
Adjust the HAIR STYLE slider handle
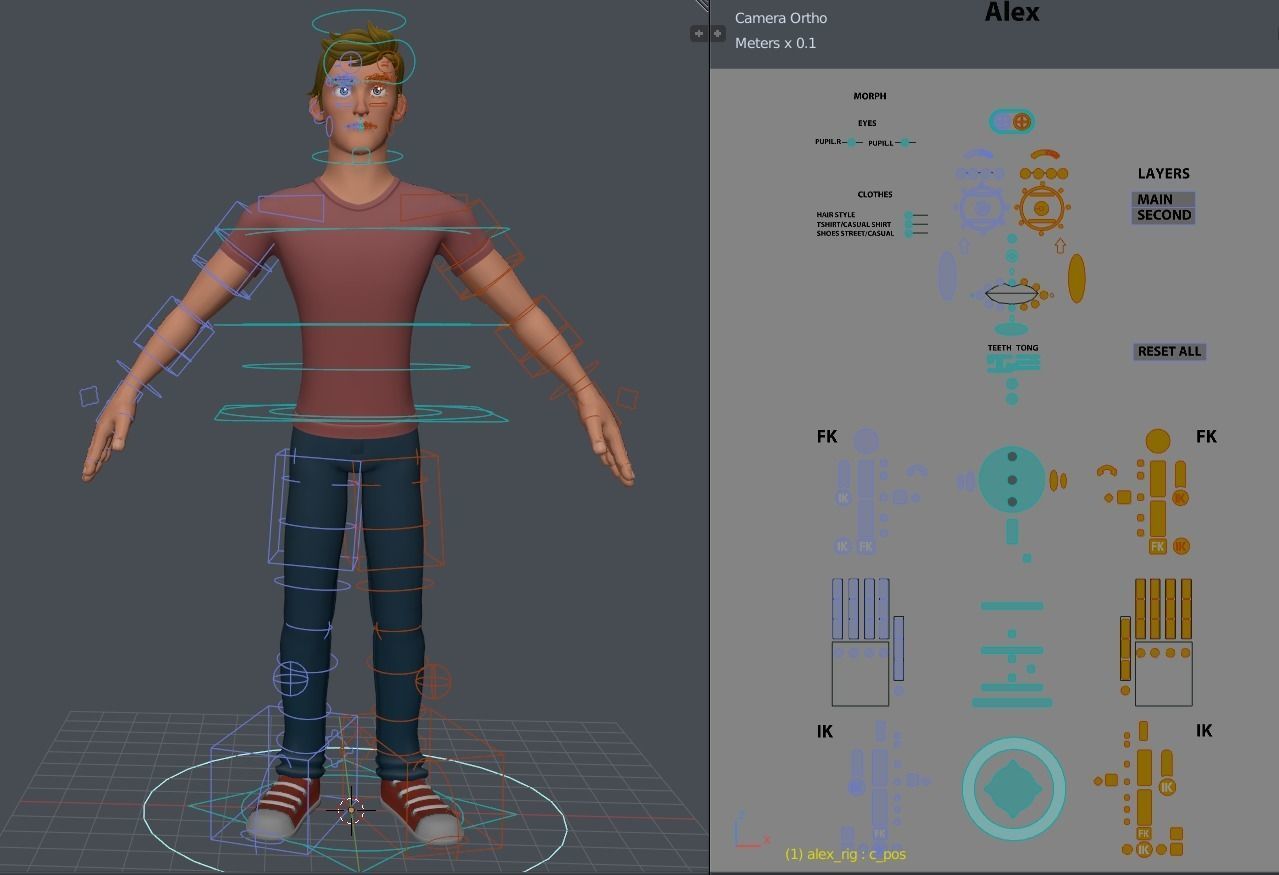(x=909, y=215)
